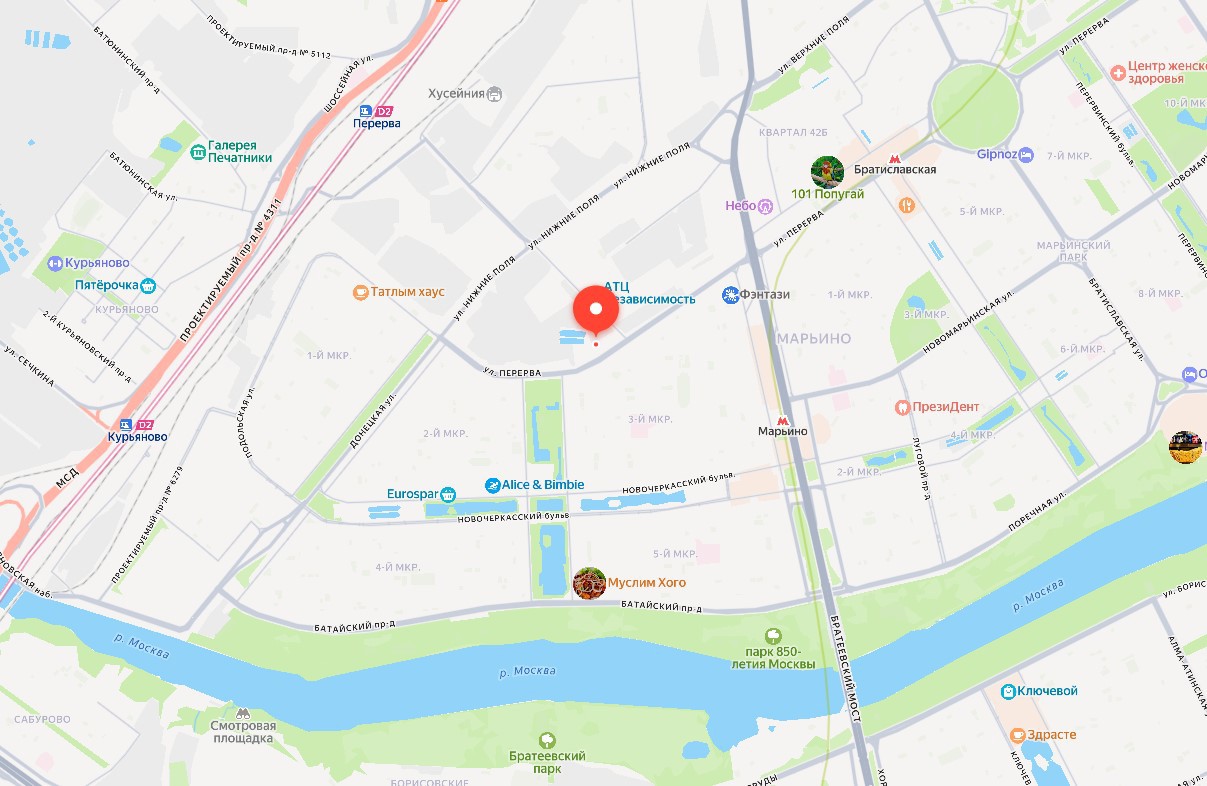Image resolution: width=1207 pixels, height=786 pixels.
Task: Open Братиславская metro station icon
Action: coord(894,158)
